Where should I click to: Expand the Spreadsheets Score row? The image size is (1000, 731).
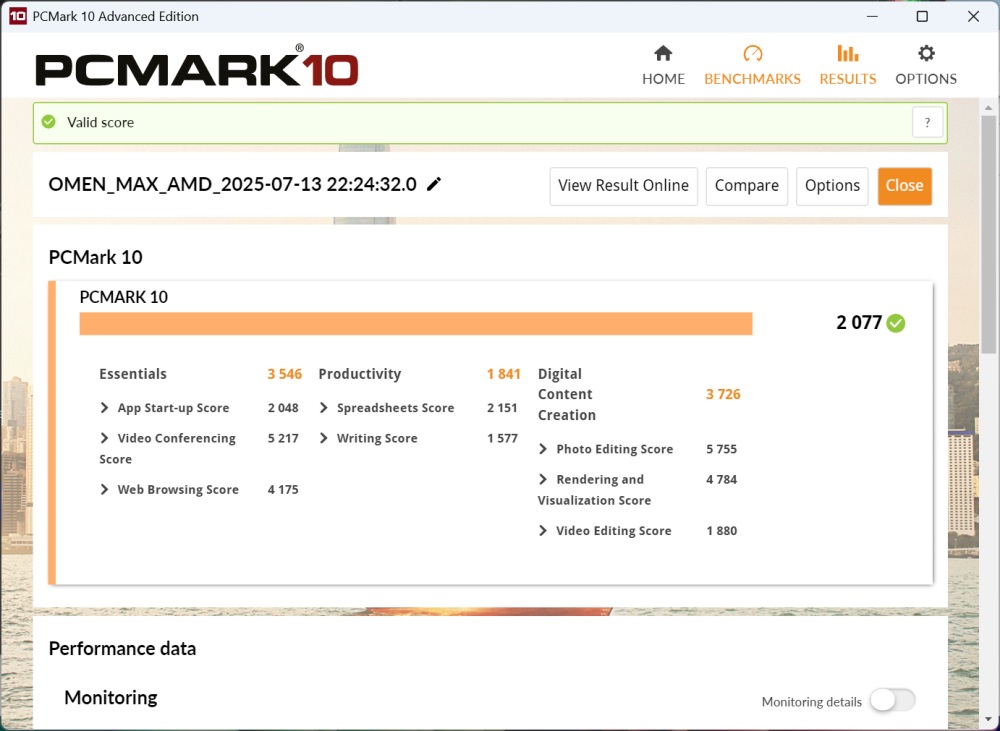324,408
